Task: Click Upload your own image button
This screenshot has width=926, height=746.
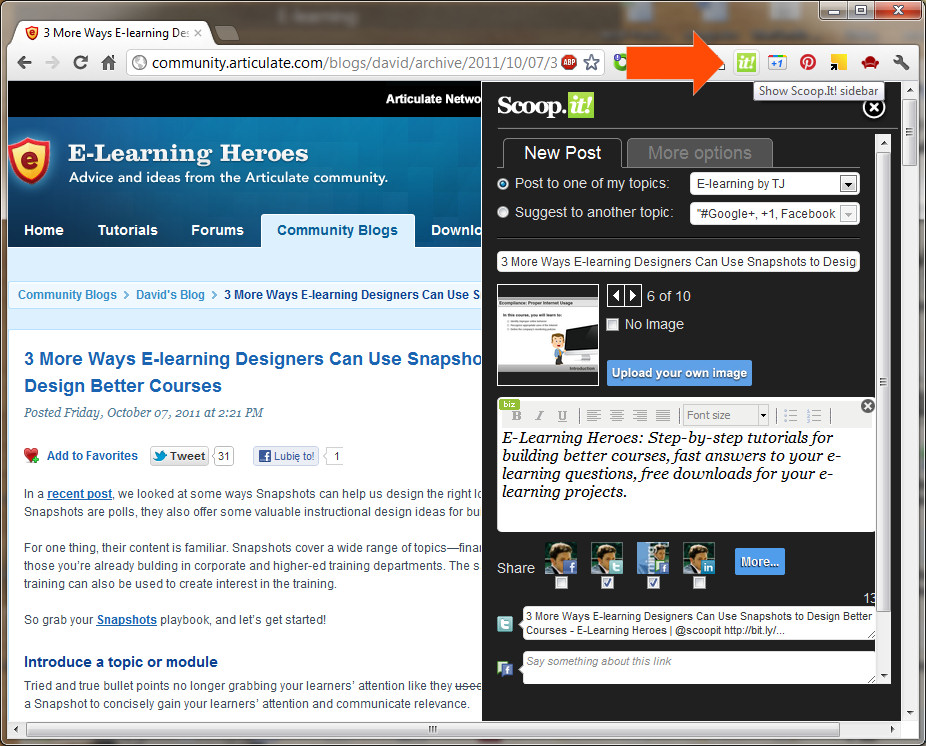Action: pyautogui.click(x=679, y=373)
